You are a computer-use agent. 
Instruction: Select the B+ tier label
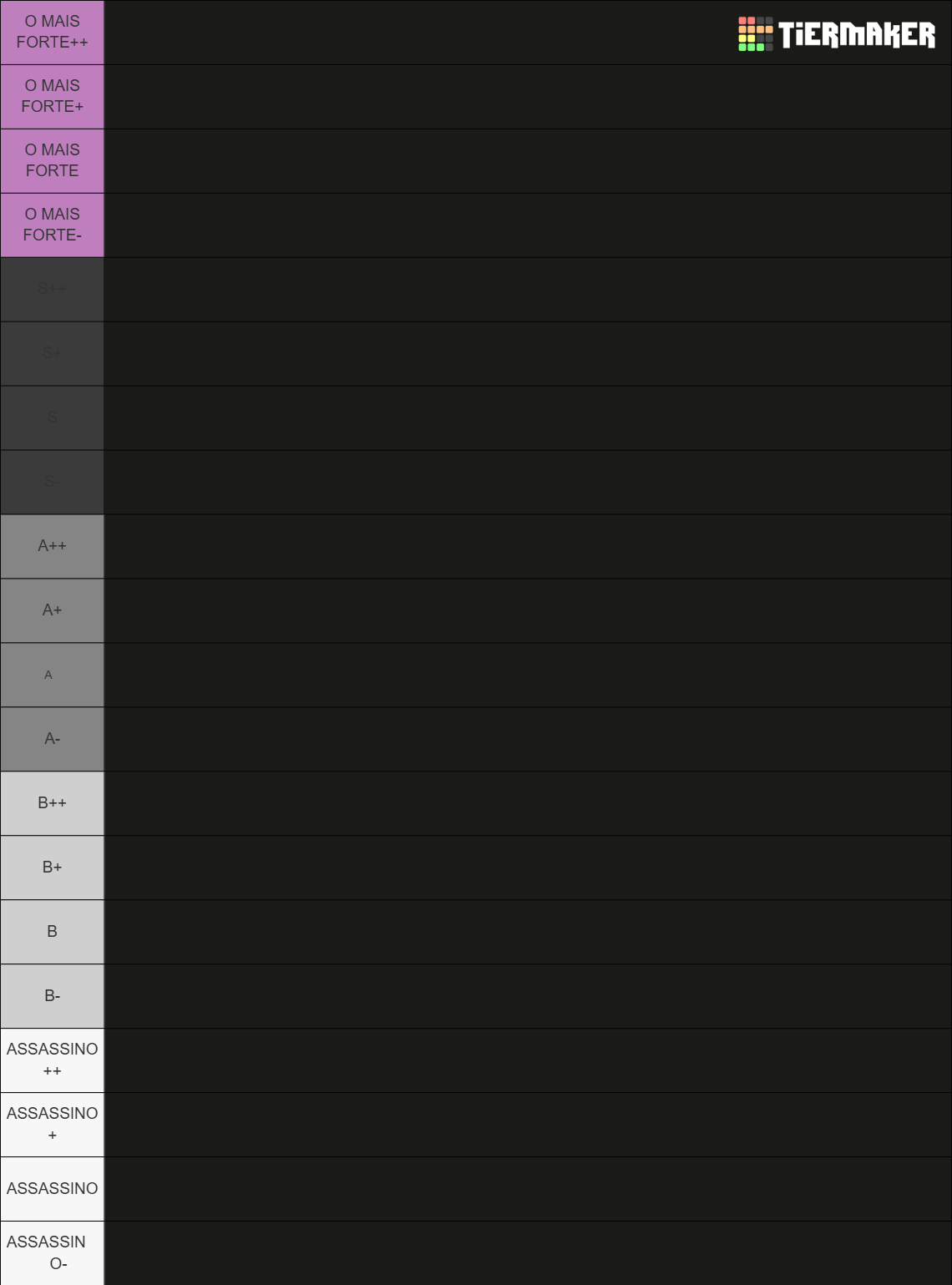coord(52,868)
